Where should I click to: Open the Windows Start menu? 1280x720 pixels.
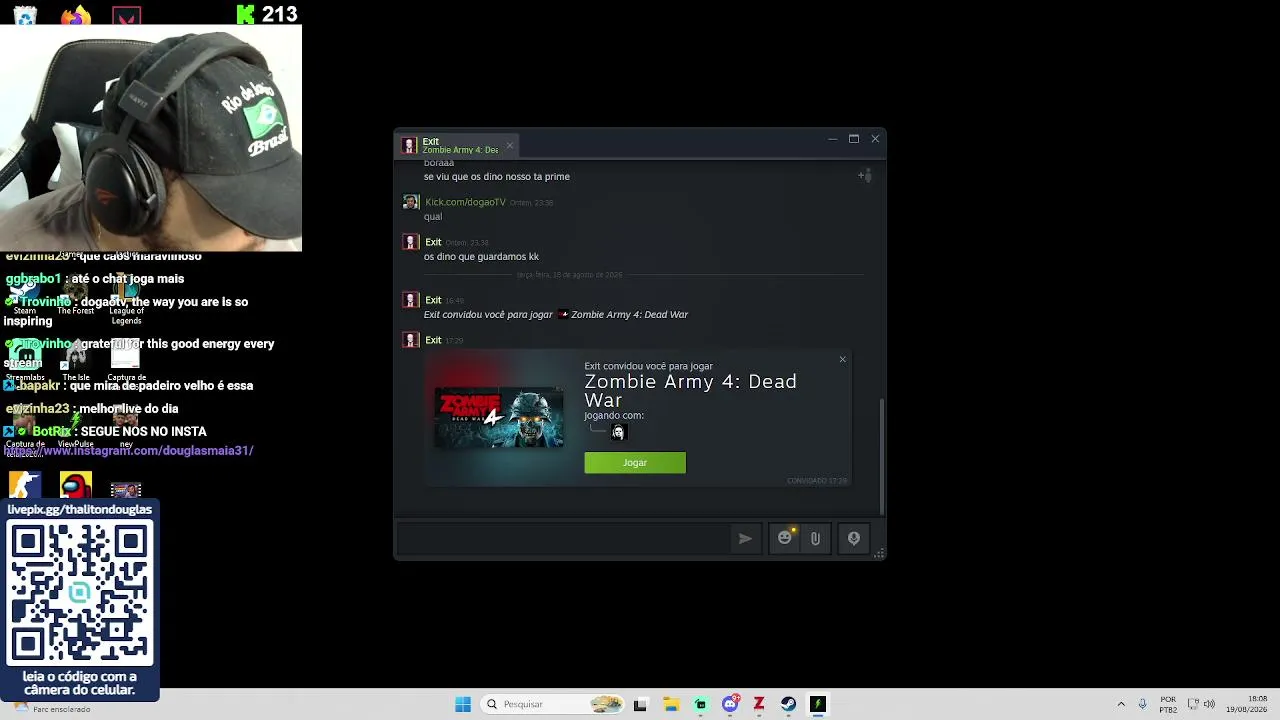463,704
